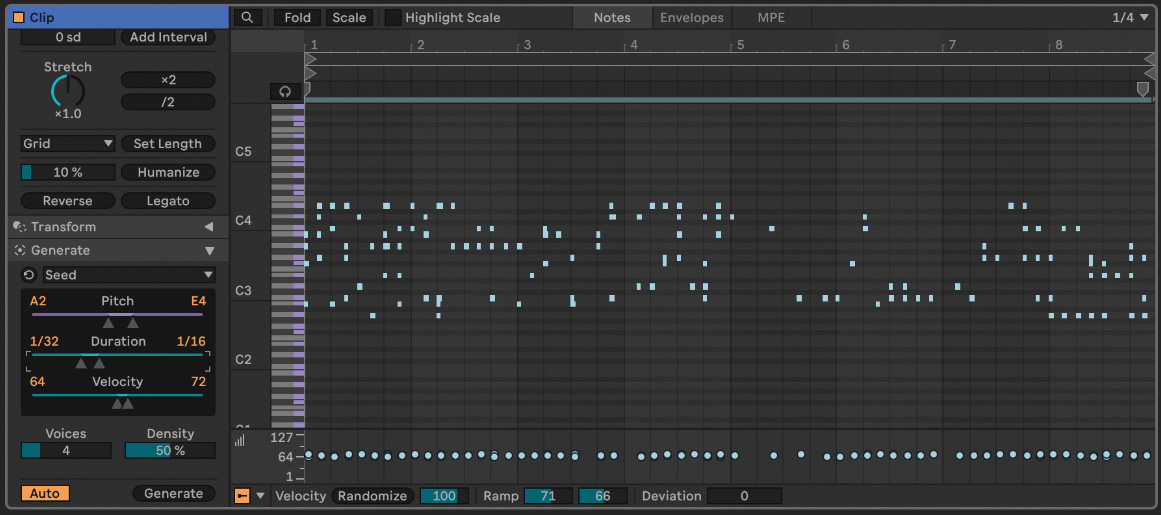Click the C3 label on piano roll
The image size is (1161, 515).
(x=244, y=291)
